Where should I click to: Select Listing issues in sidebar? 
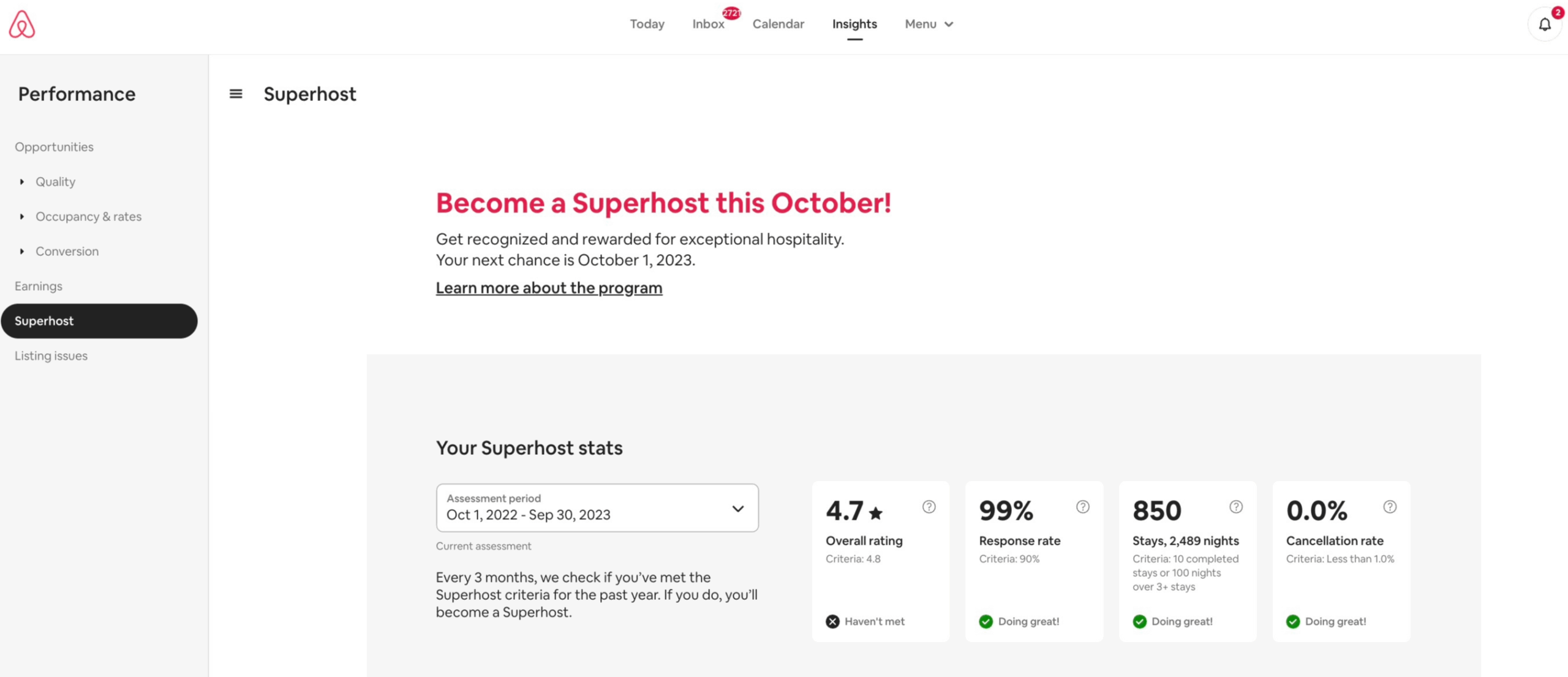pyautogui.click(x=51, y=356)
